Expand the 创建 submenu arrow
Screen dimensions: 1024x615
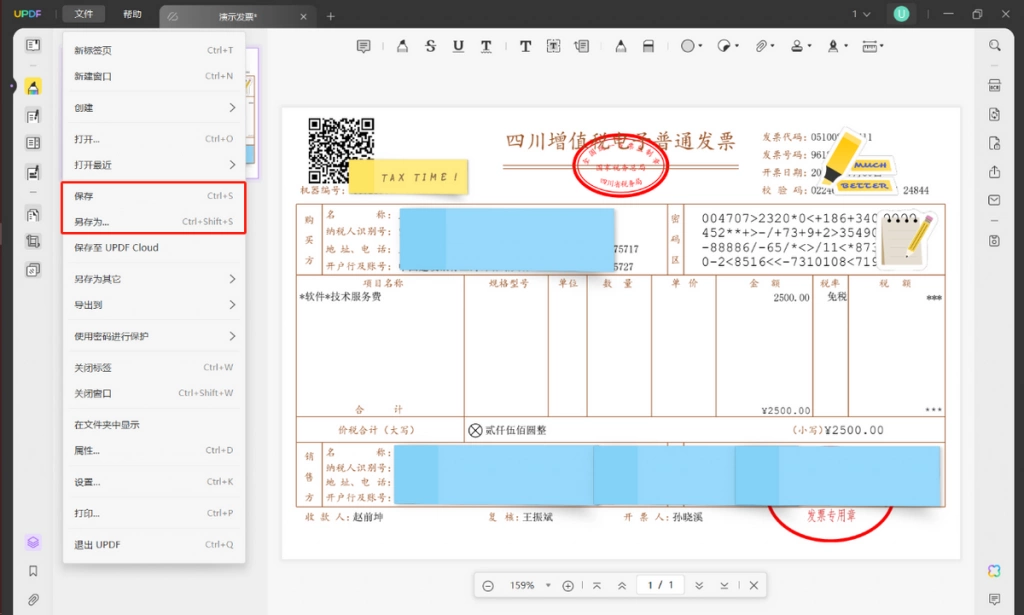[232, 108]
